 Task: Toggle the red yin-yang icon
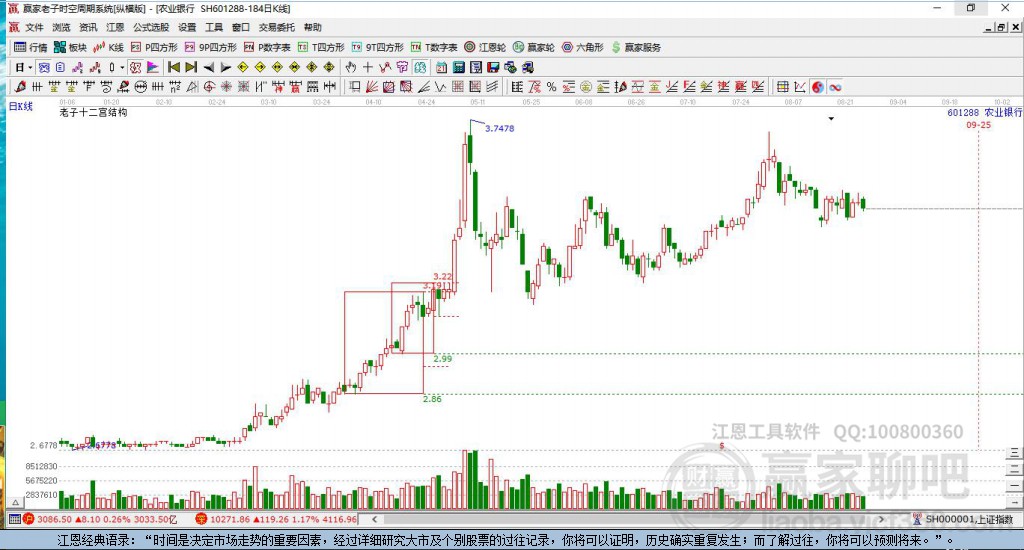(x=817, y=87)
